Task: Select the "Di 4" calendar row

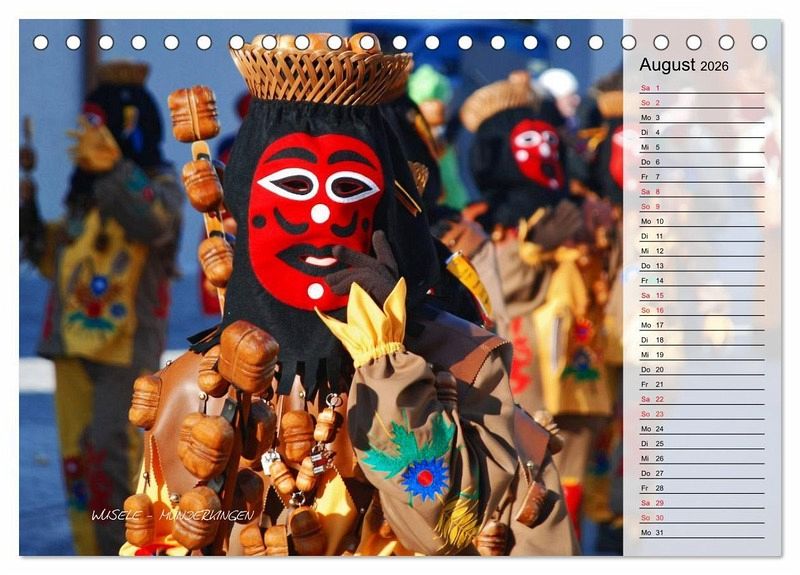Action: (702, 132)
